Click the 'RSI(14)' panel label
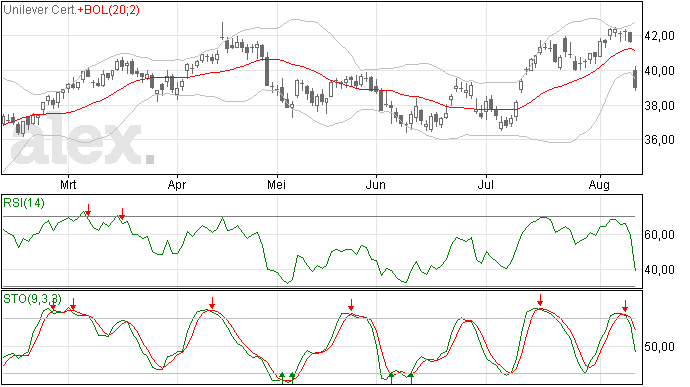The width and height of the screenshot is (690, 387). click(x=24, y=203)
